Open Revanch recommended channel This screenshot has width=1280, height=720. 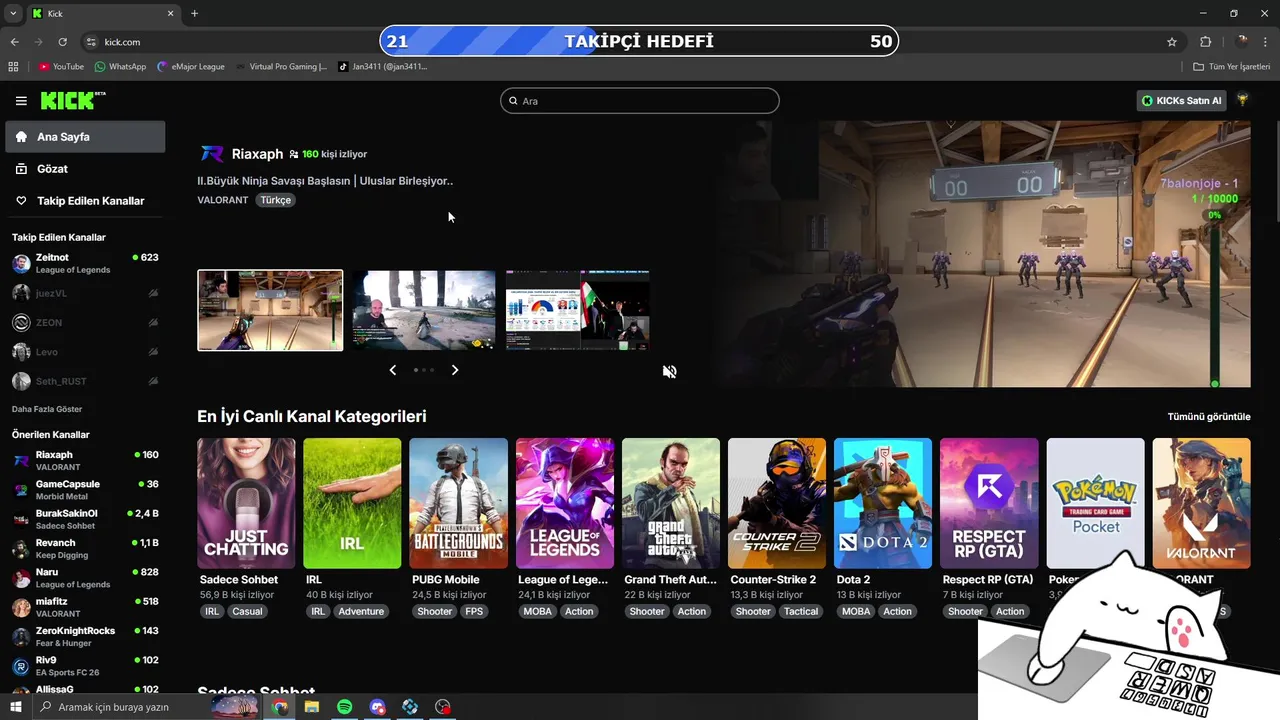(85, 549)
